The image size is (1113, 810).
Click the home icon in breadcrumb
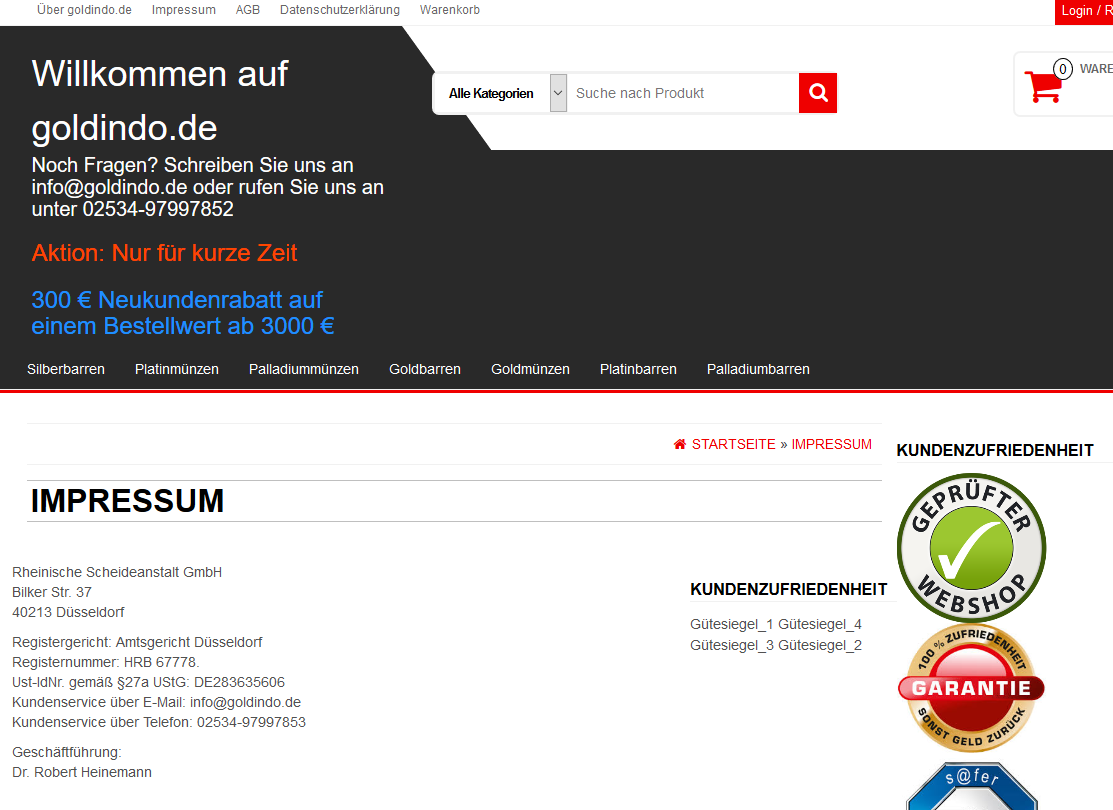coord(680,444)
